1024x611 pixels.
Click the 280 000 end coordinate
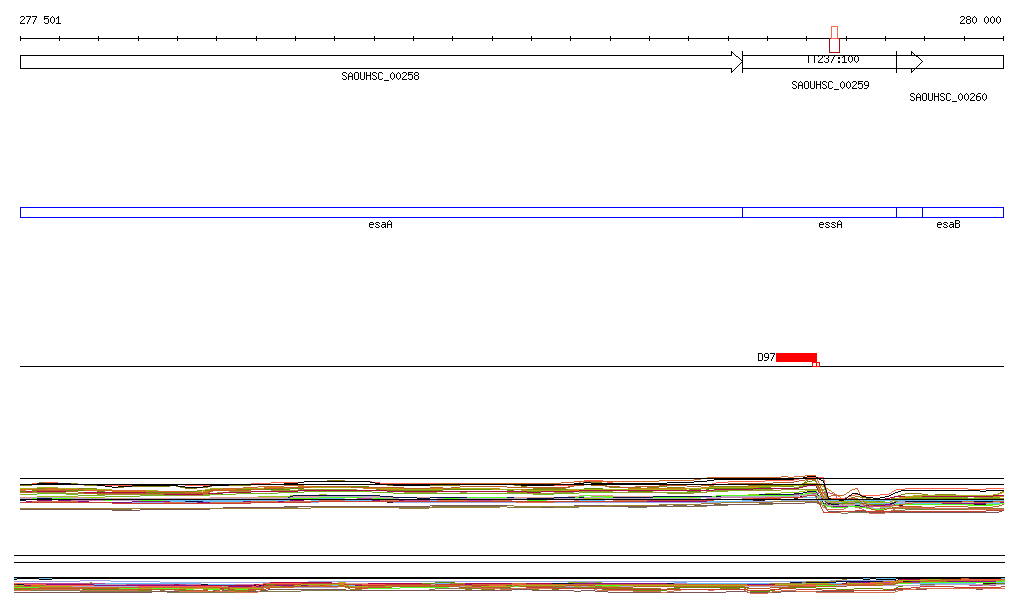pos(980,20)
